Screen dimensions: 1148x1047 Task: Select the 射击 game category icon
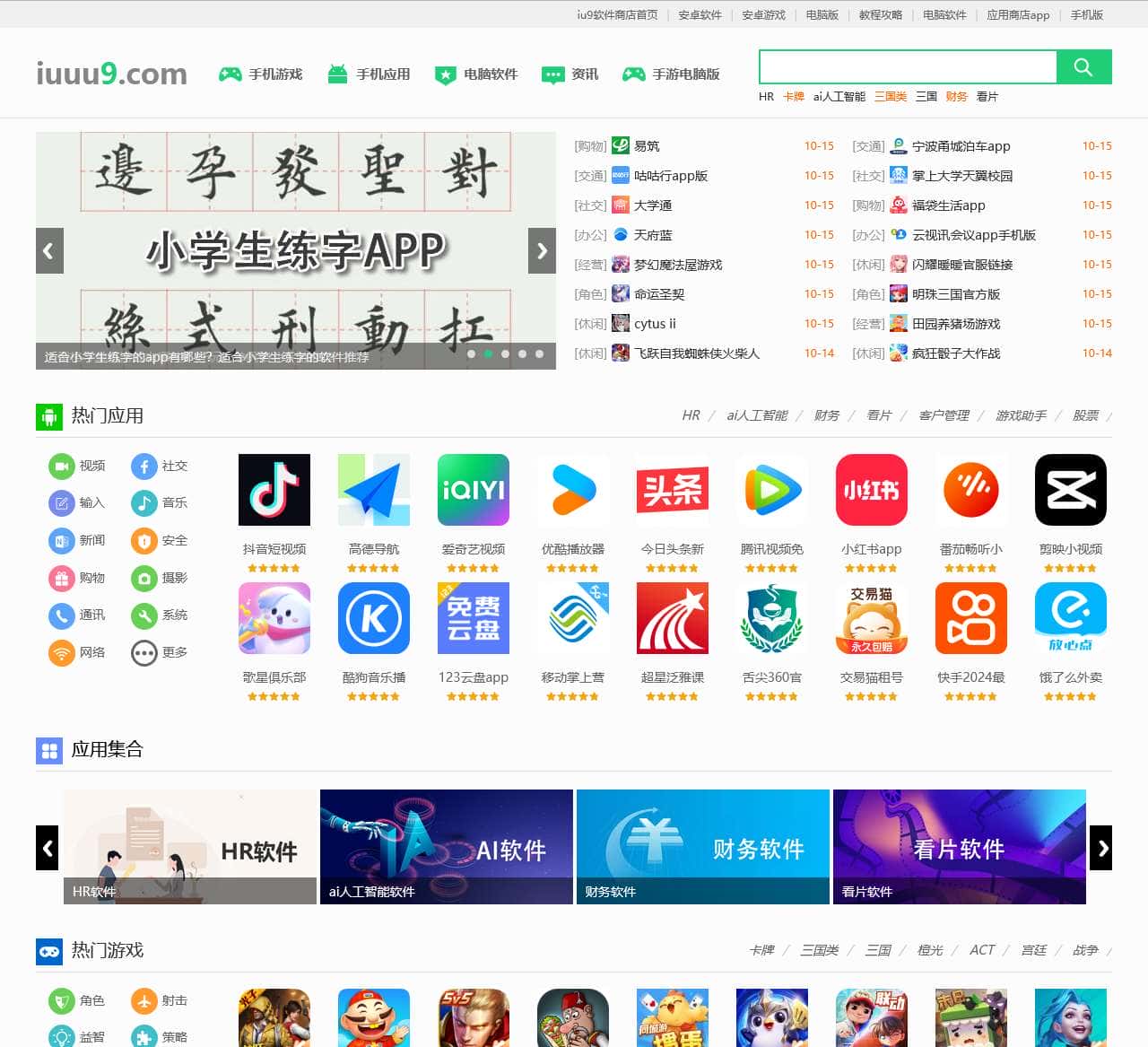point(143,1001)
